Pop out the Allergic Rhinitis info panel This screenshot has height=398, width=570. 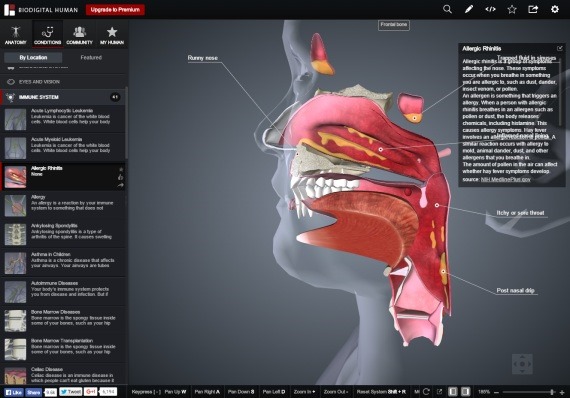pos(560,48)
